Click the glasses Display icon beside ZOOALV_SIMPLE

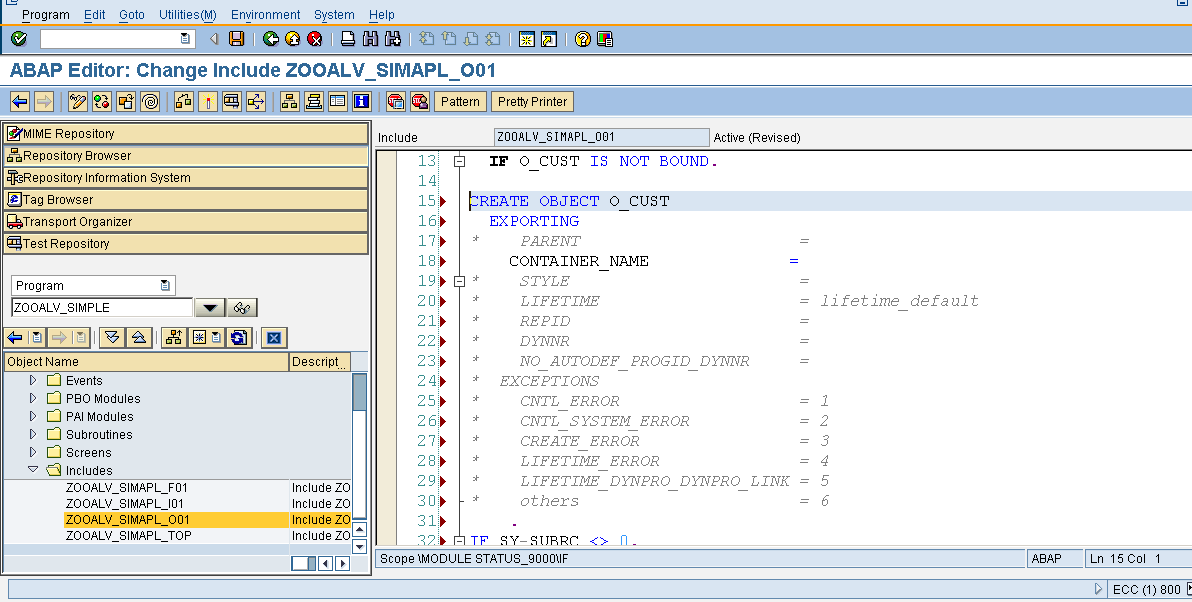click(x=241, y=307)
